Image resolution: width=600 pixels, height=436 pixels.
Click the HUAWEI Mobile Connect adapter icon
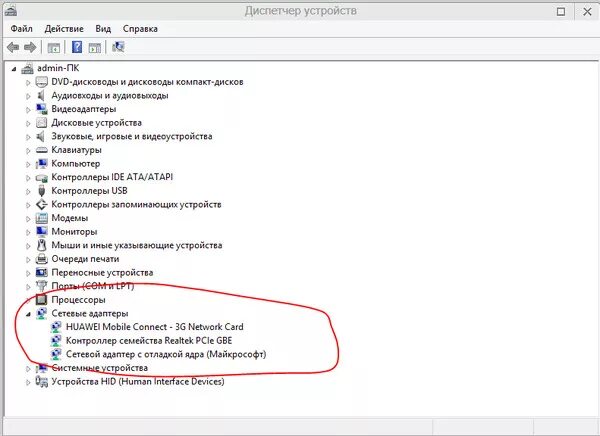click(x=56, y=327)
